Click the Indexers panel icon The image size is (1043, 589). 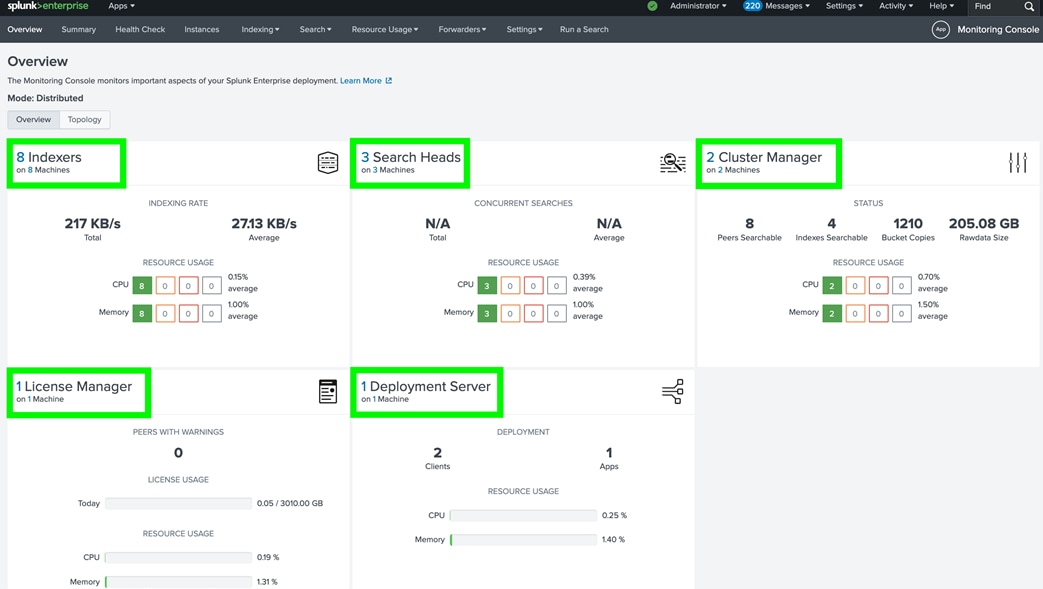pyautogui.click(x=328, y=163)
